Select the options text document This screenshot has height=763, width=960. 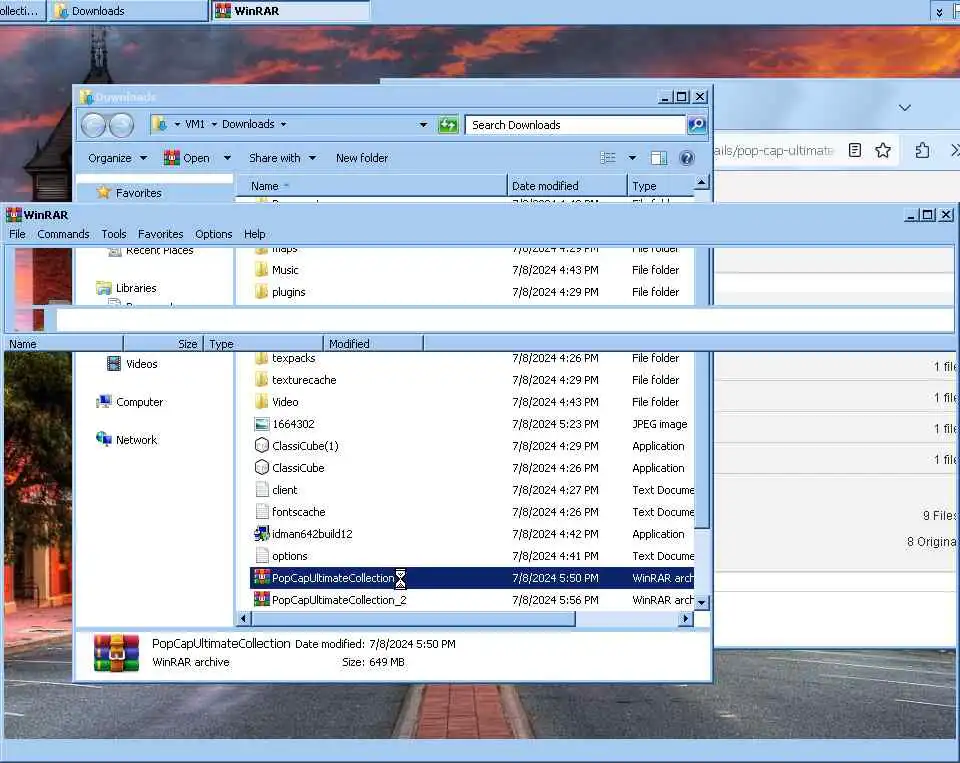pyautogui.click(x=290, y=557)
